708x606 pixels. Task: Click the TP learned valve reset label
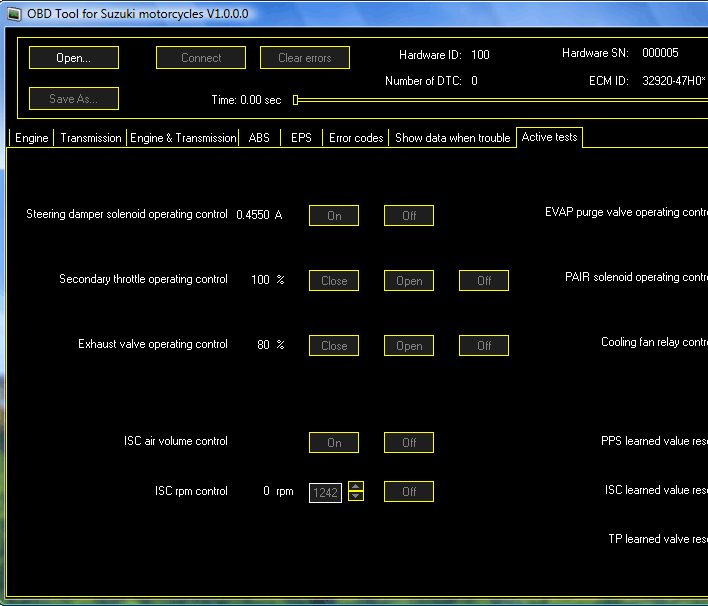coord(658,539)
